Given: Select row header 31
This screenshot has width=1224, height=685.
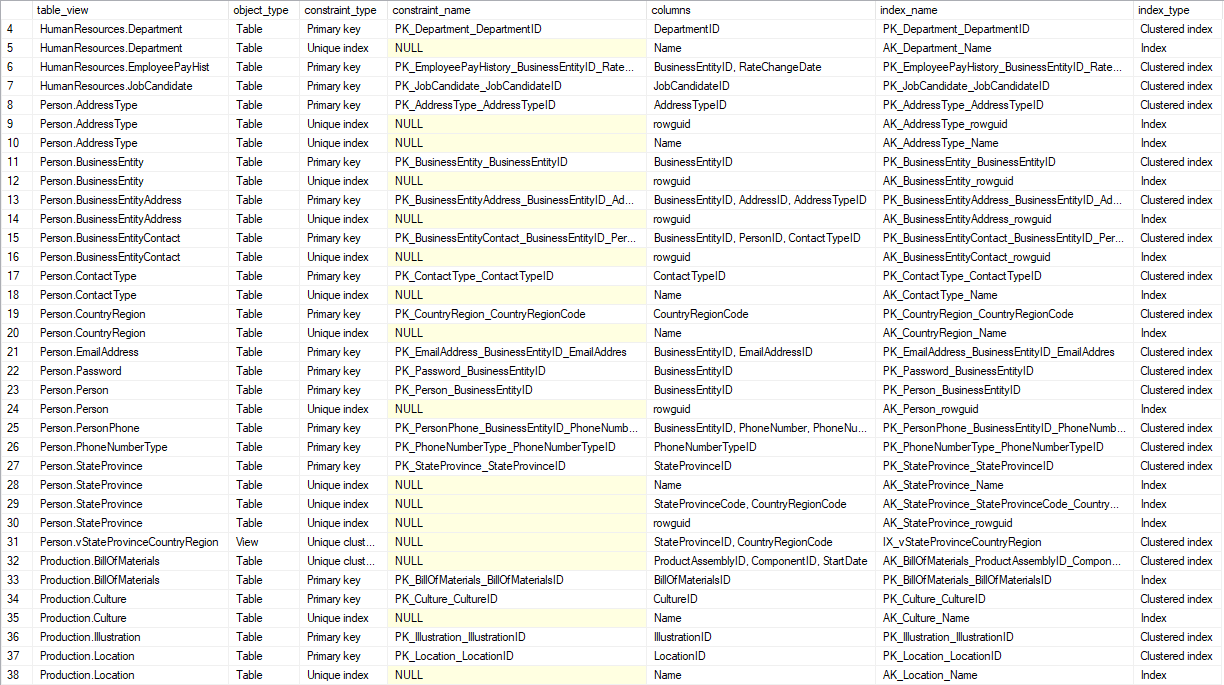Looking at the screenshot, I should (14, 541).
